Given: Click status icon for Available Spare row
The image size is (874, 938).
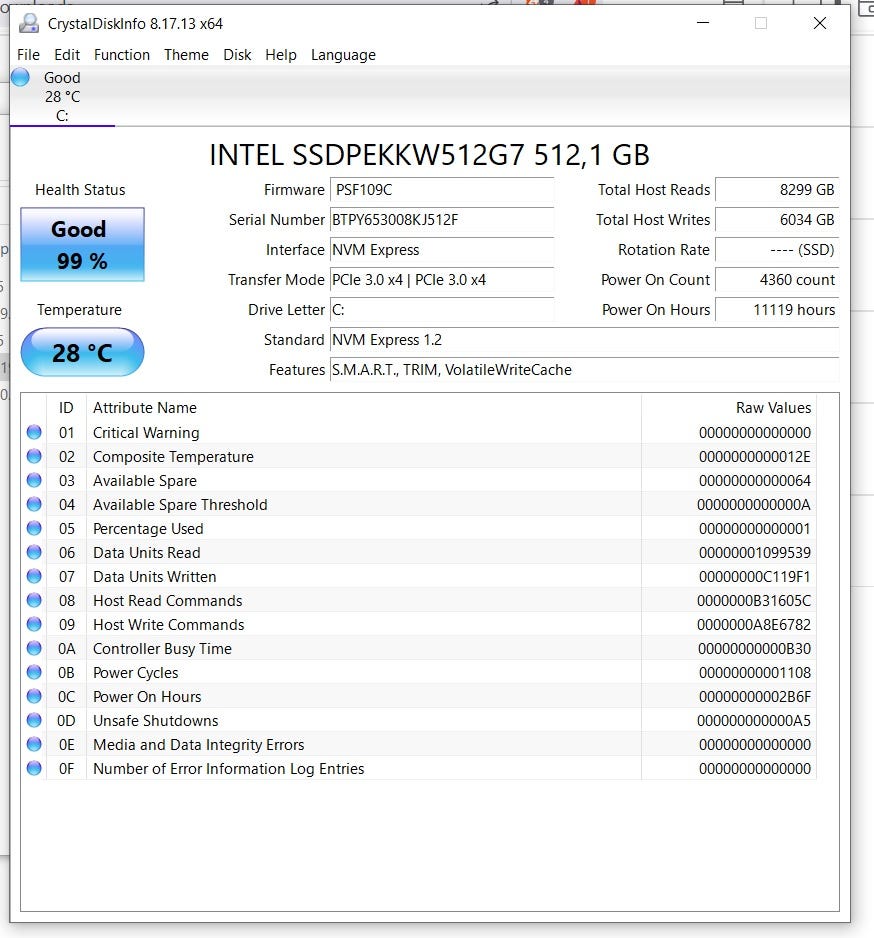Looking at the screenshot, I should click(x=34, y=480).
